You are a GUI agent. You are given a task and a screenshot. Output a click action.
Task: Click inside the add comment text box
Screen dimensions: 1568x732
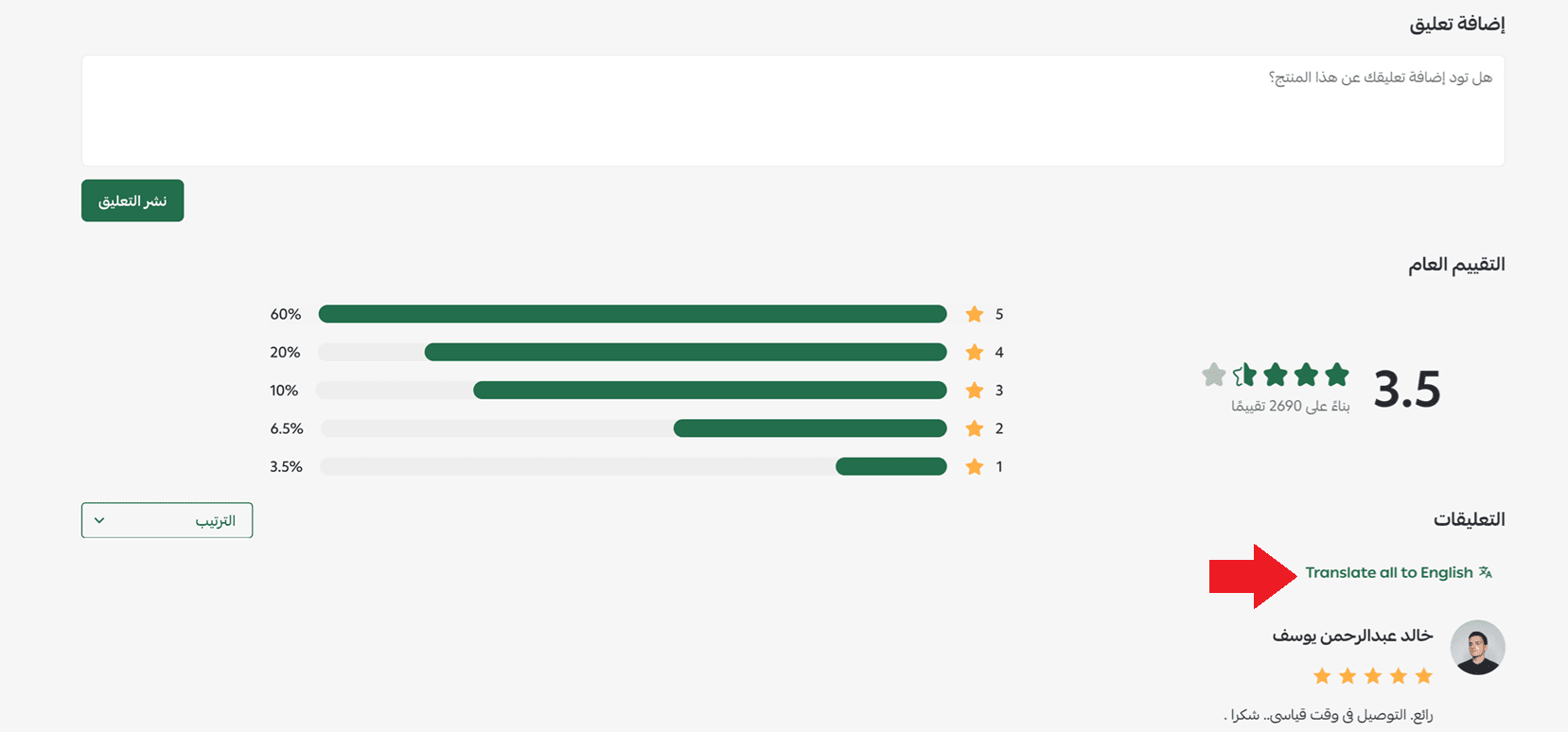793,111
